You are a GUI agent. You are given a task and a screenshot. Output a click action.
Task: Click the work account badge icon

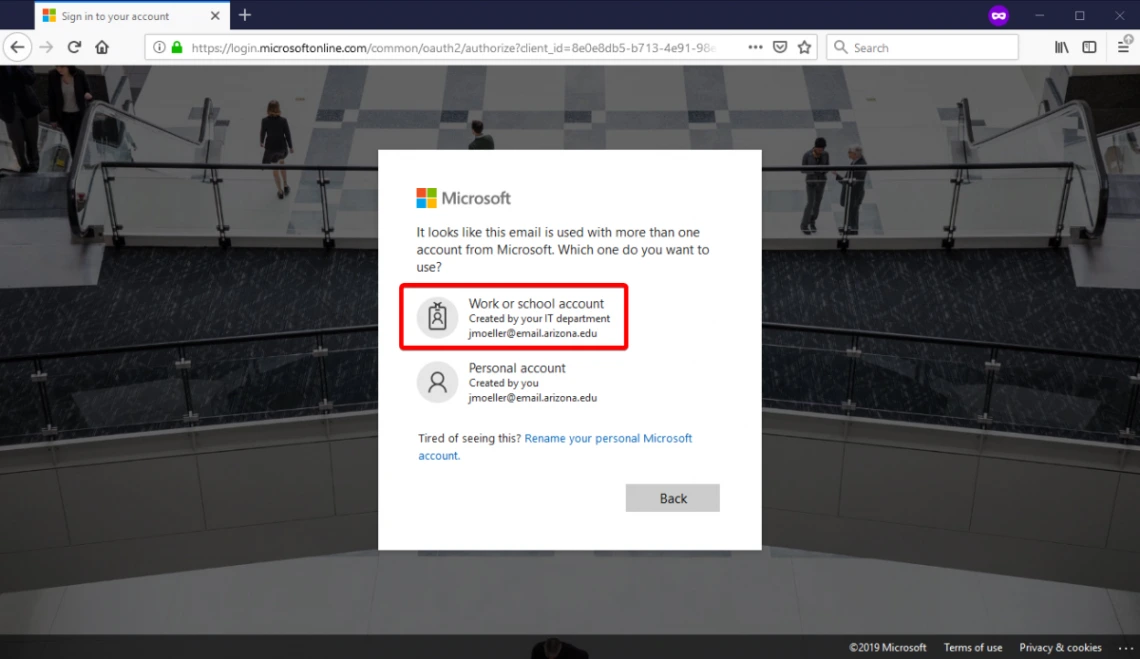[437, 316]
